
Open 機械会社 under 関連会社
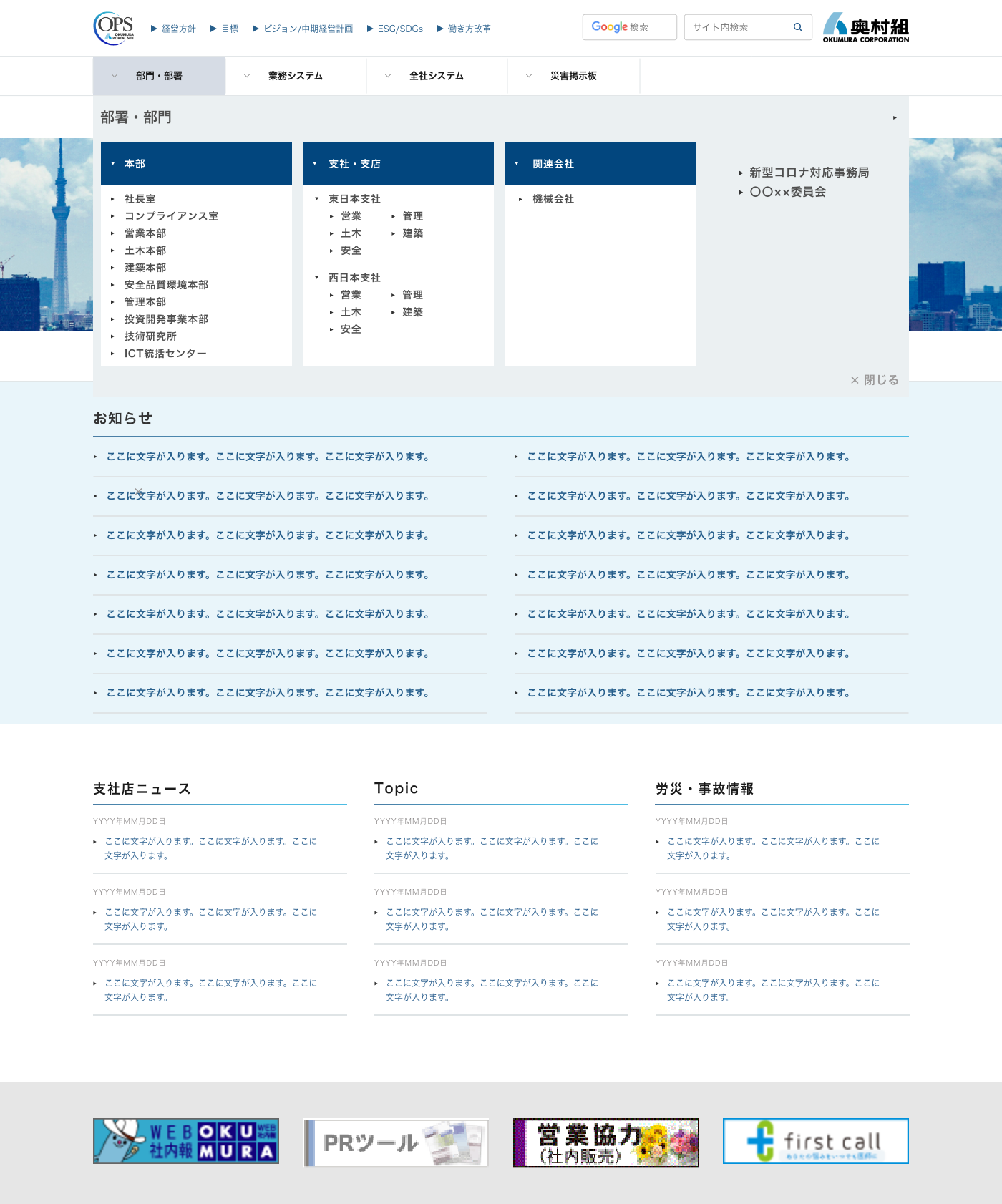click(x=553, y=199)
